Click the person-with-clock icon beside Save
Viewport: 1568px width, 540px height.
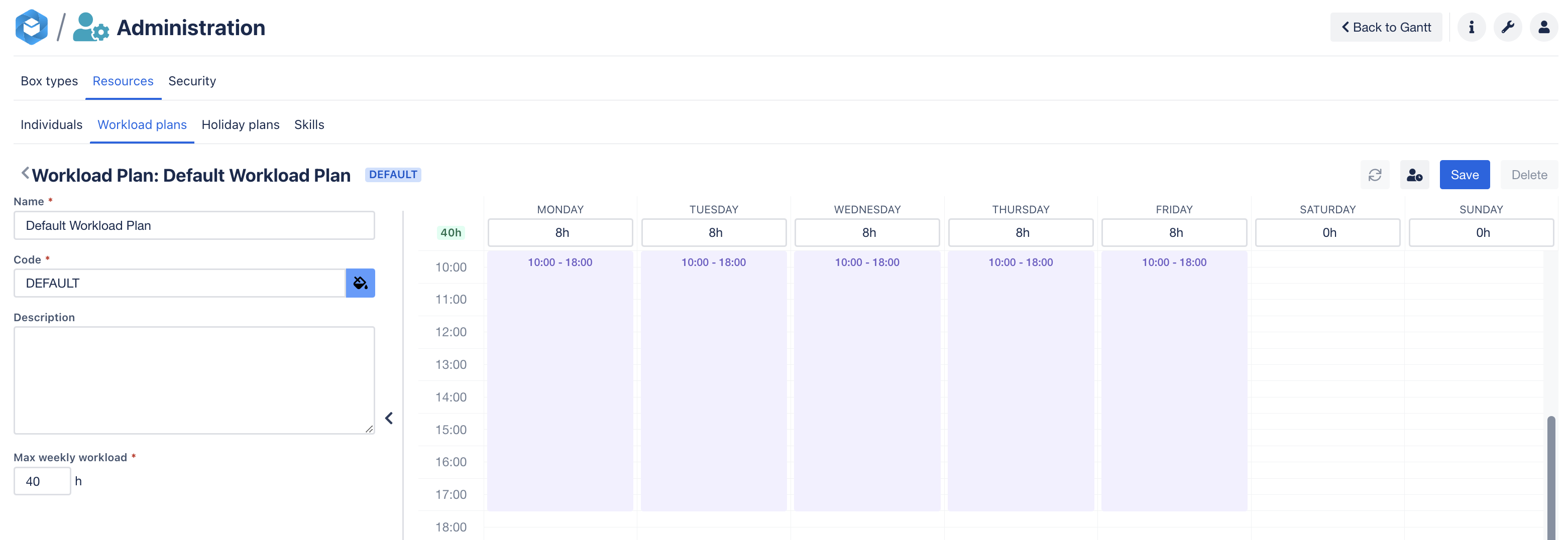(1414, 175)
